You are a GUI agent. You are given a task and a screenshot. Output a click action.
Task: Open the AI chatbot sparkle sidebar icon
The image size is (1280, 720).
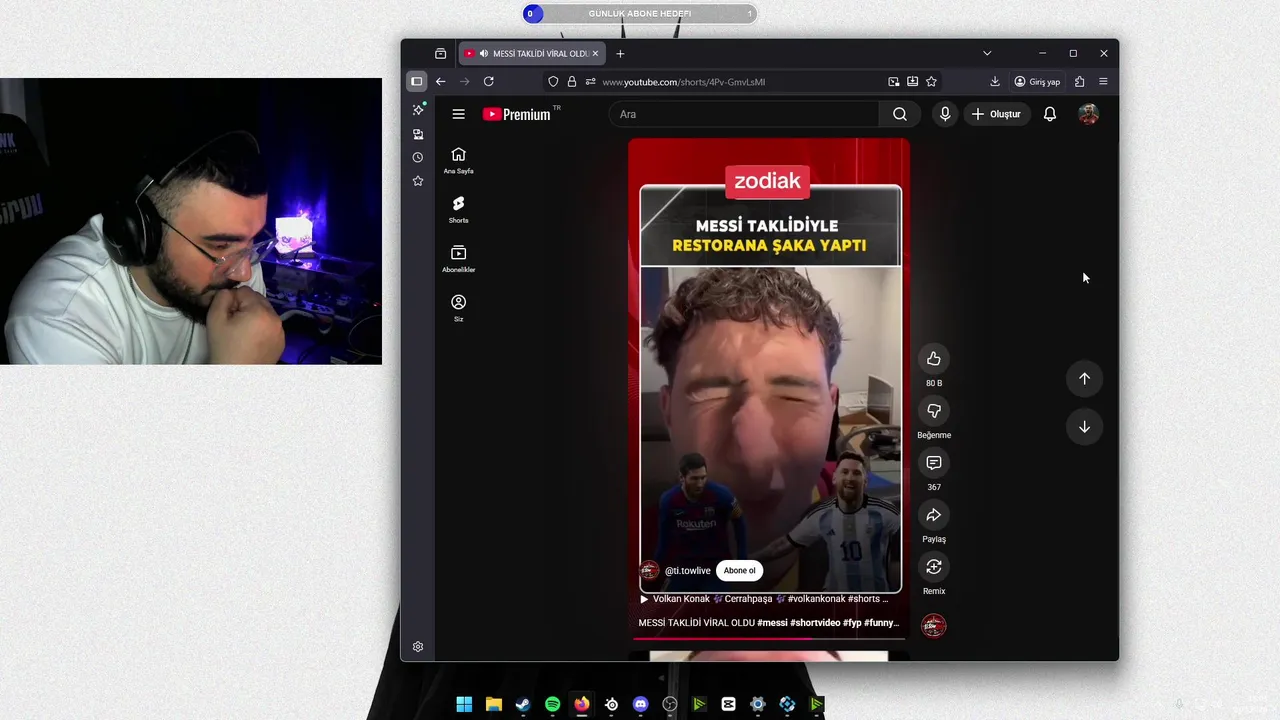[x=418, y=109]
